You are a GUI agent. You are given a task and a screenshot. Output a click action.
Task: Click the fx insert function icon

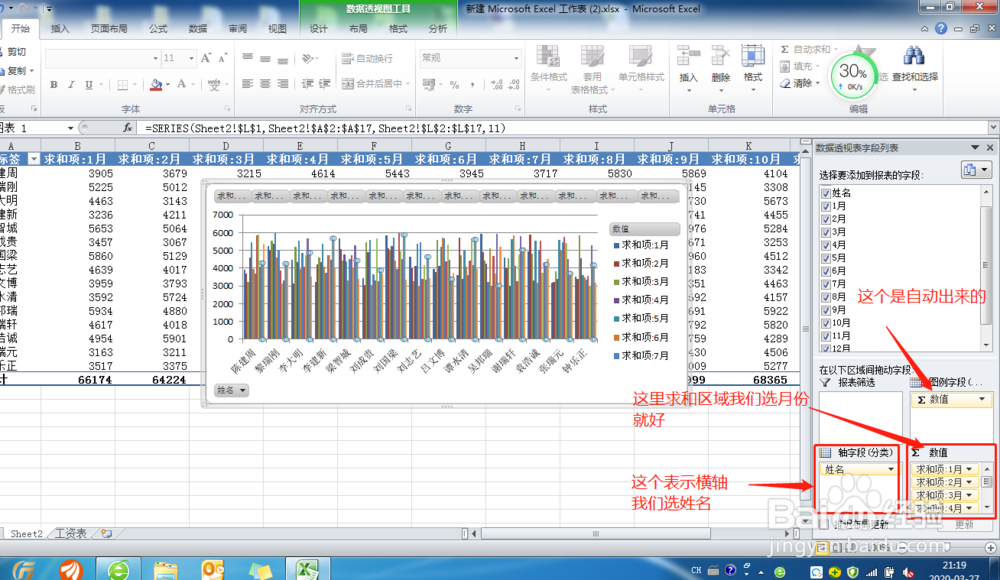coord(128,128)
